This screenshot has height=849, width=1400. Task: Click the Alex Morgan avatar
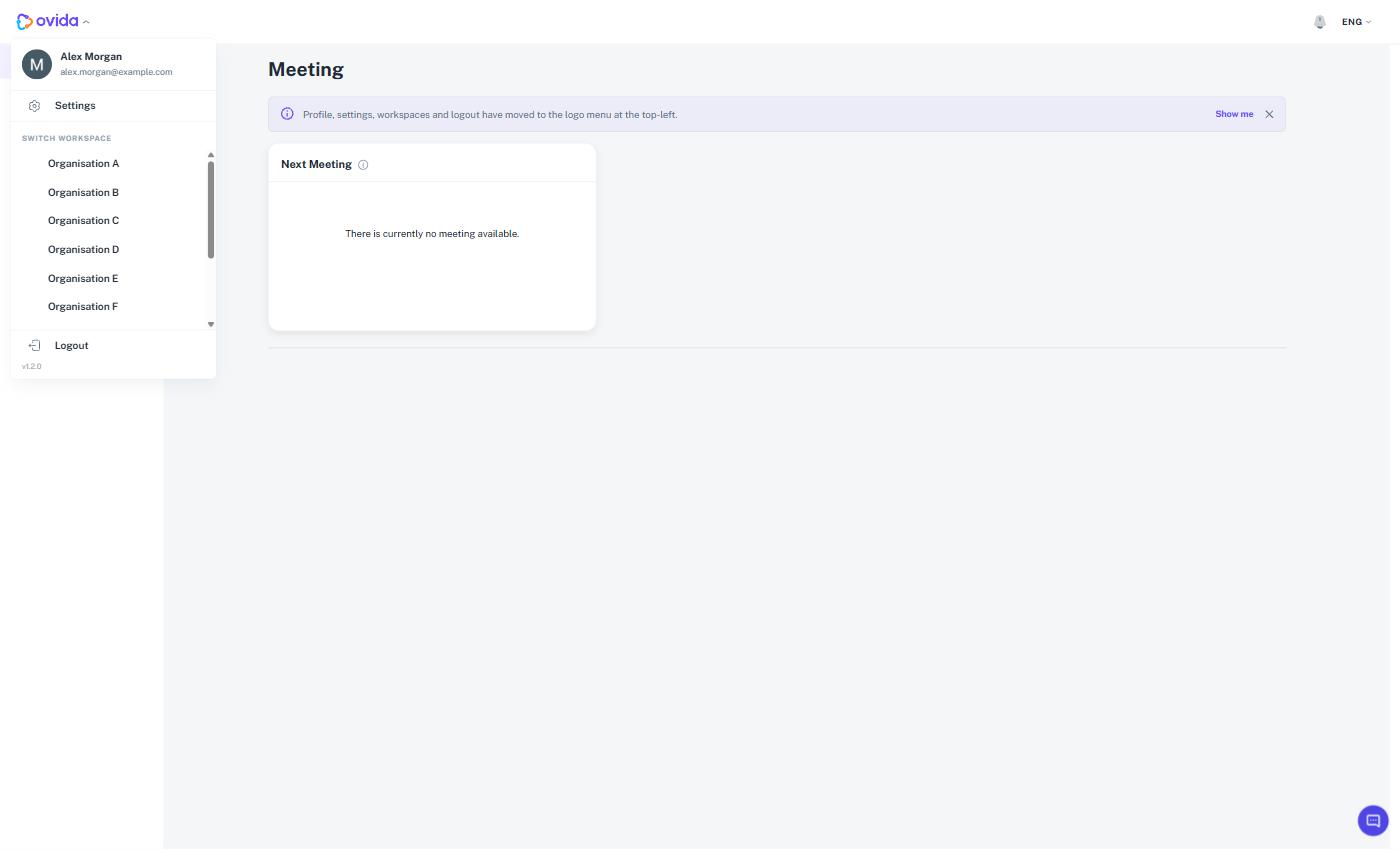pyautogui.click(x=37, y=64)
